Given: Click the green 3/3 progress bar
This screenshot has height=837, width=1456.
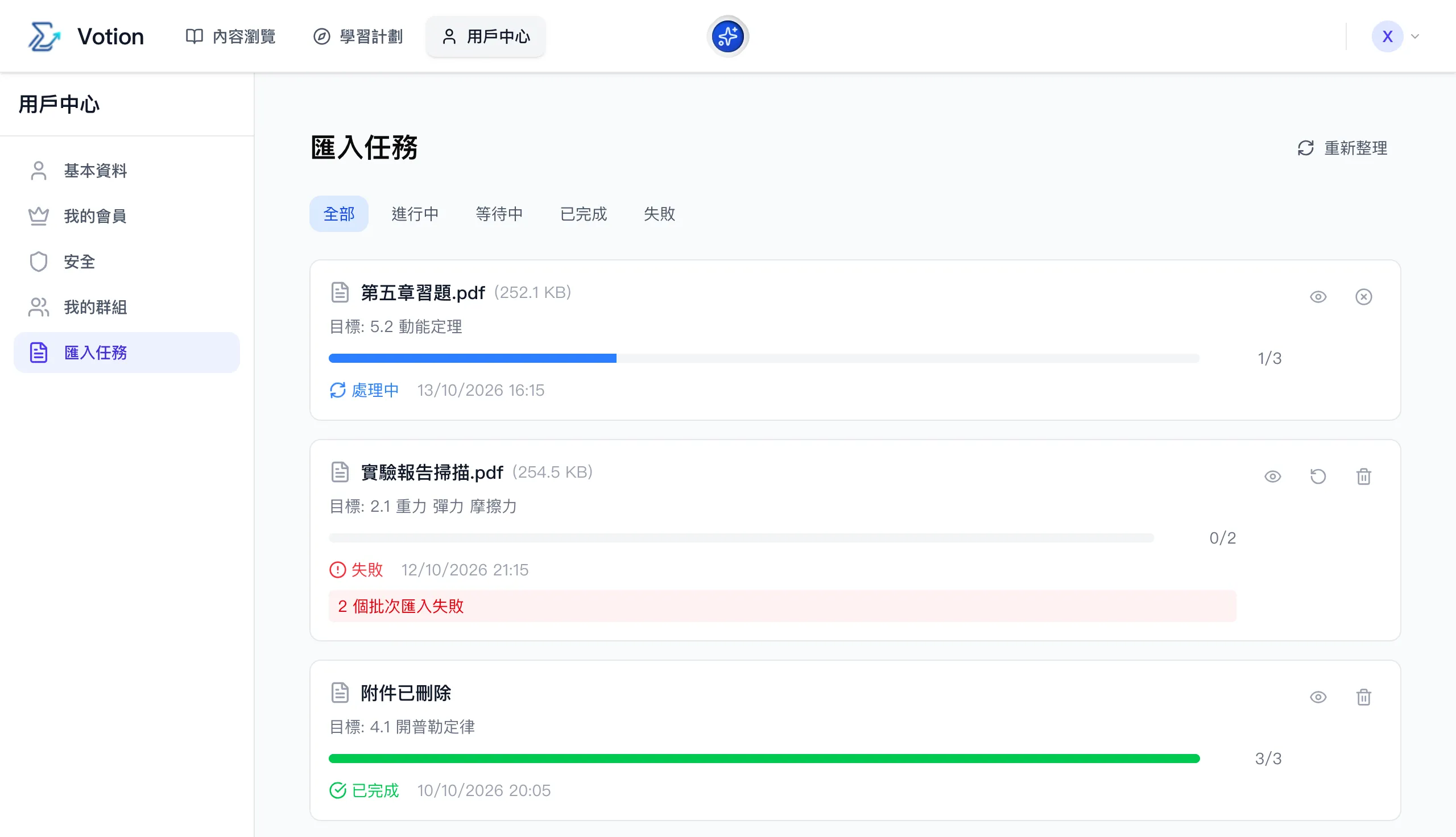Looking at the screenshot, I should pyautogui.click(x=764, y=758).
